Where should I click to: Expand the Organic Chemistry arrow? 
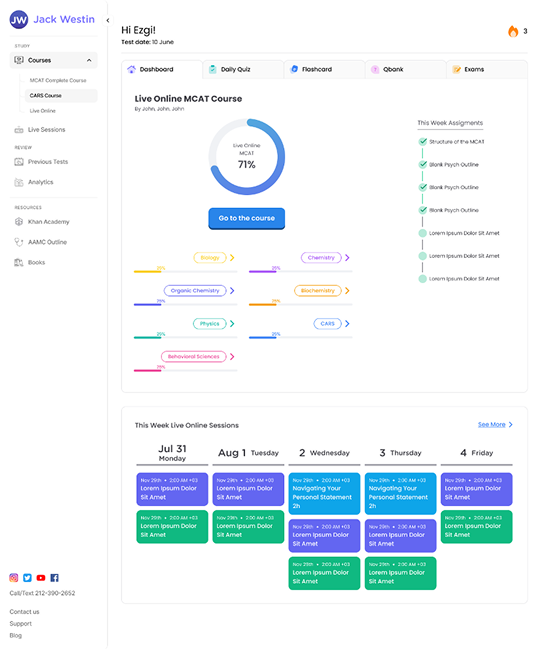click(232, 291)
